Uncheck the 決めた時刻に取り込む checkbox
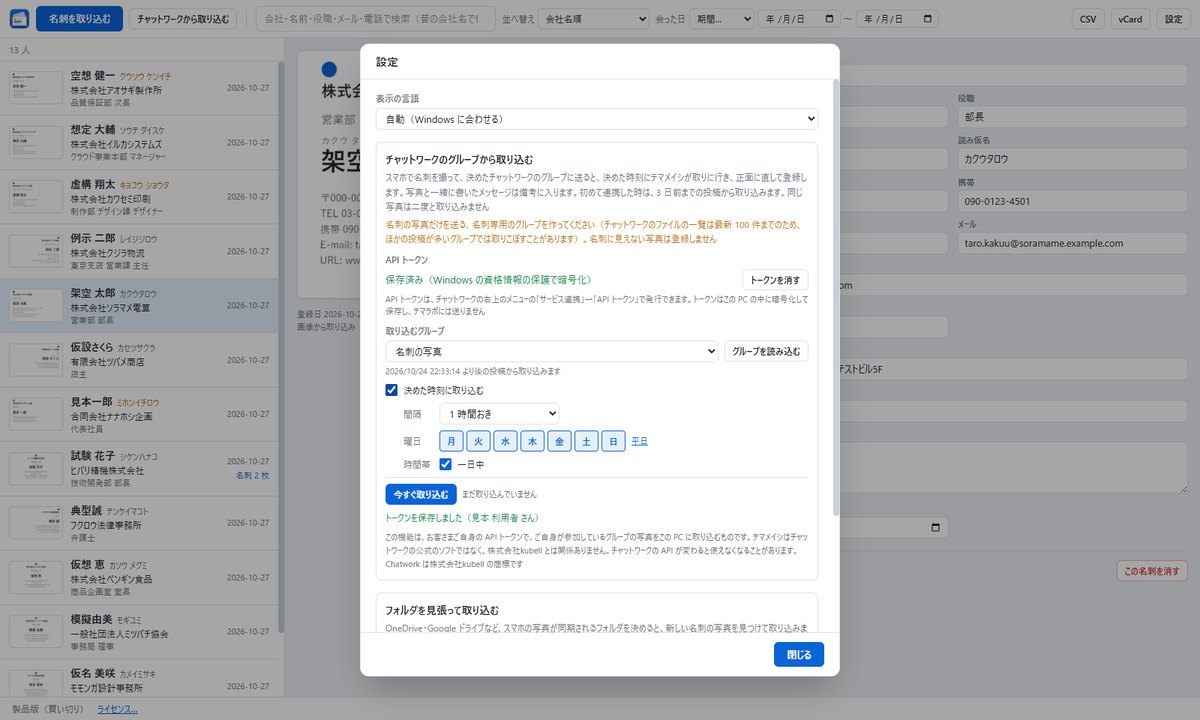1200x720 pixels. (392, 390)
